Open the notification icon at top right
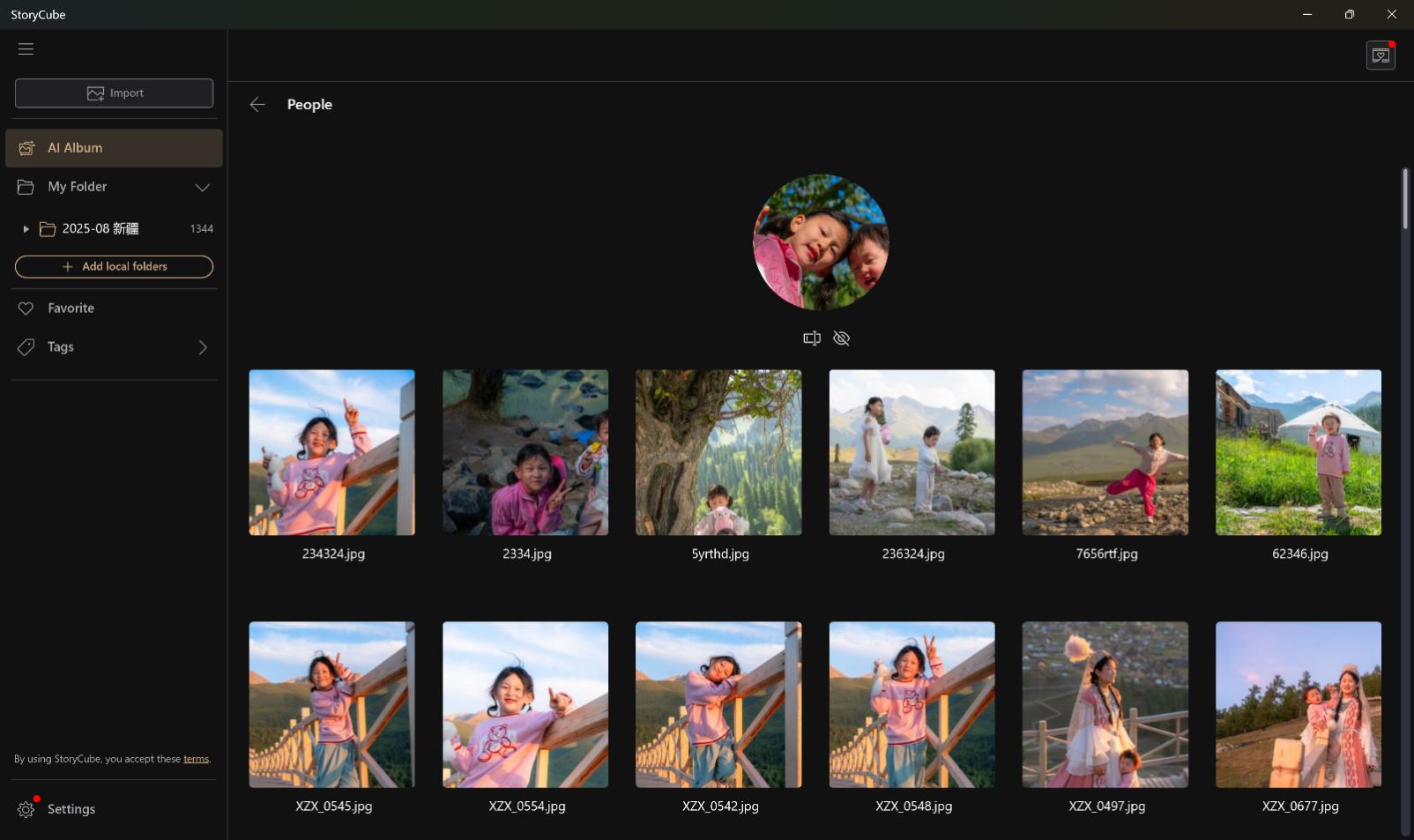This screenshot has width=1414, height=840. (1380, 56)
